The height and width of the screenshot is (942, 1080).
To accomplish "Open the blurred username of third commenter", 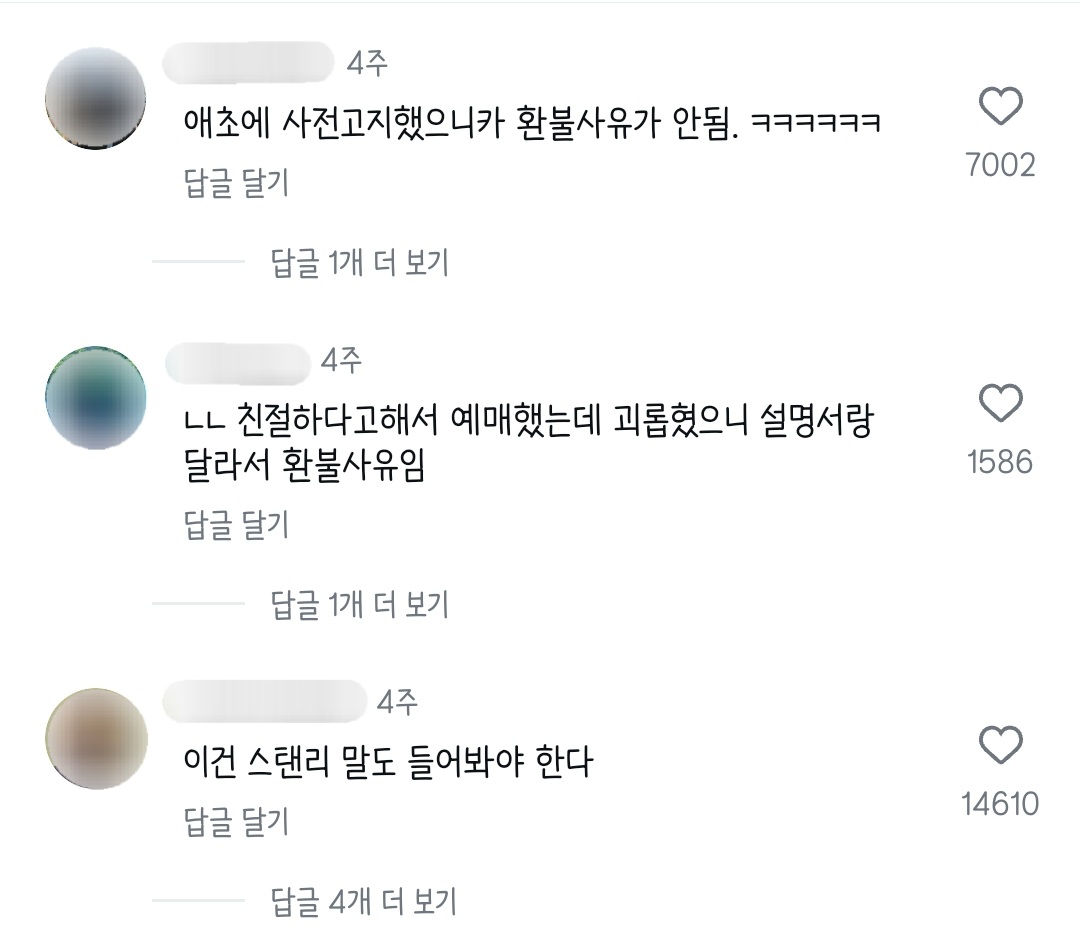I will [264, 701].
